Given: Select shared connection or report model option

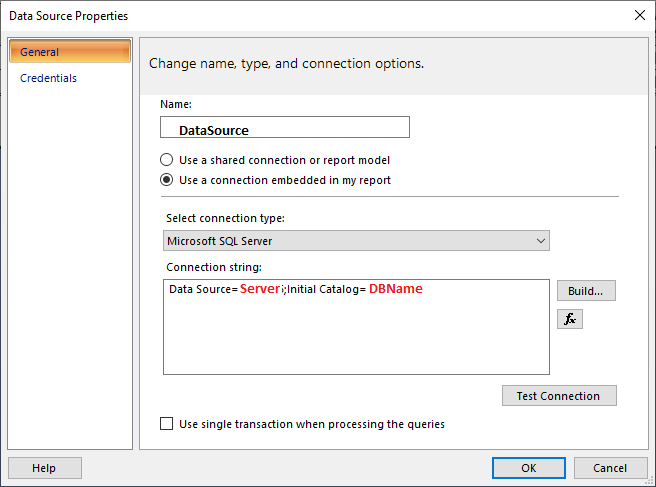Looking at the screenshot, I should click(x=167, y=160).
